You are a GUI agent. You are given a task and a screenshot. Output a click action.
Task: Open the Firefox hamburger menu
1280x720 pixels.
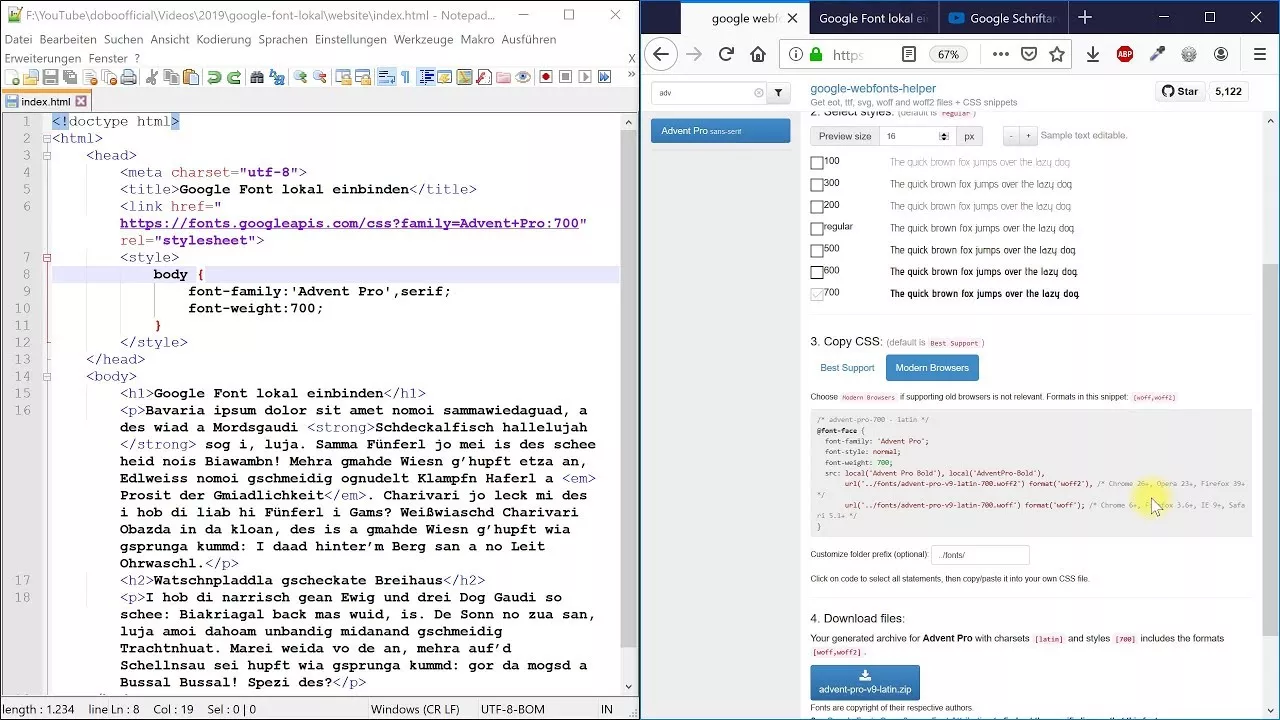pyautogui.click(x=1256, y=55)
